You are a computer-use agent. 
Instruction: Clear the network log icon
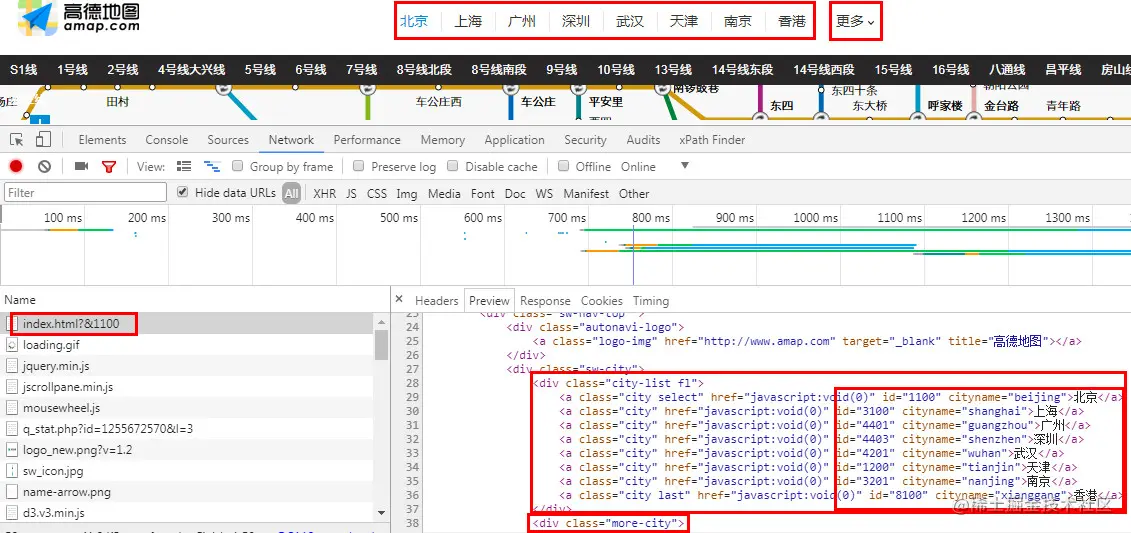45,167
